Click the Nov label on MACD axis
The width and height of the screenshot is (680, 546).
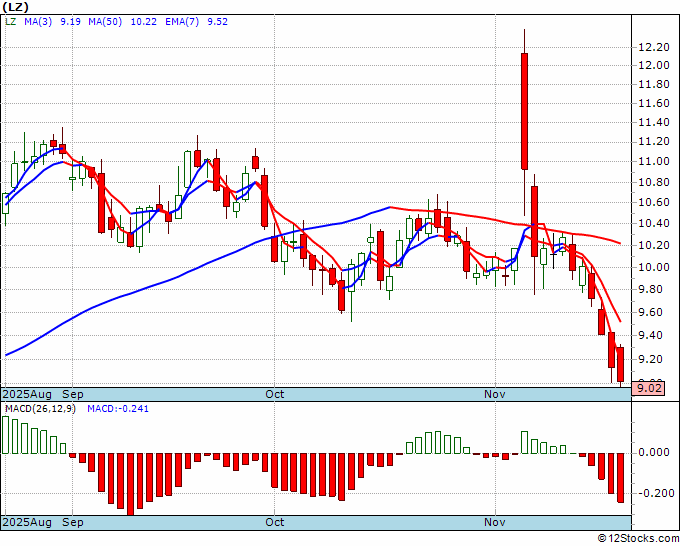click(x=495, y=522)
